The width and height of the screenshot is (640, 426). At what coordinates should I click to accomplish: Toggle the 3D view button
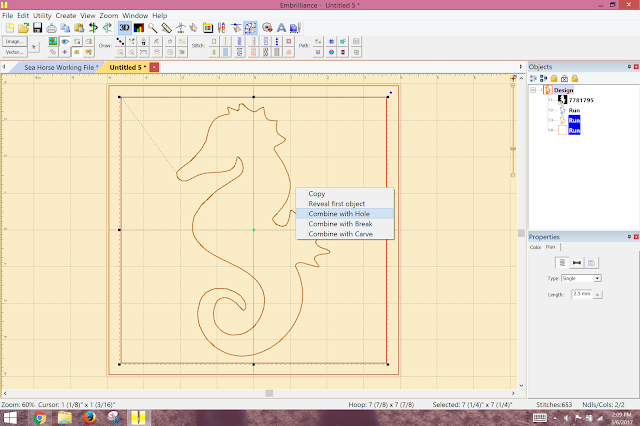[x=124, y=27]
